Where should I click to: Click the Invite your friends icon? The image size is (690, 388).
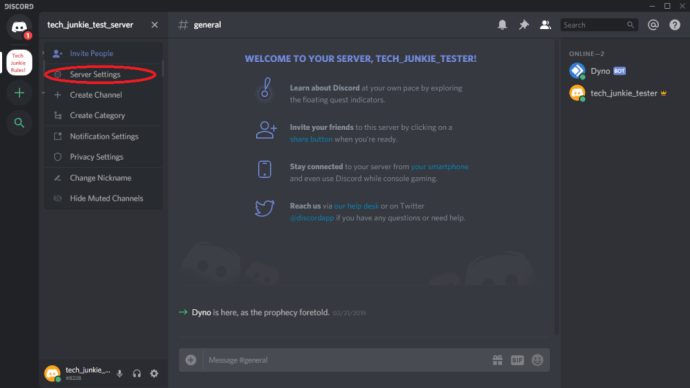point(266,130)
